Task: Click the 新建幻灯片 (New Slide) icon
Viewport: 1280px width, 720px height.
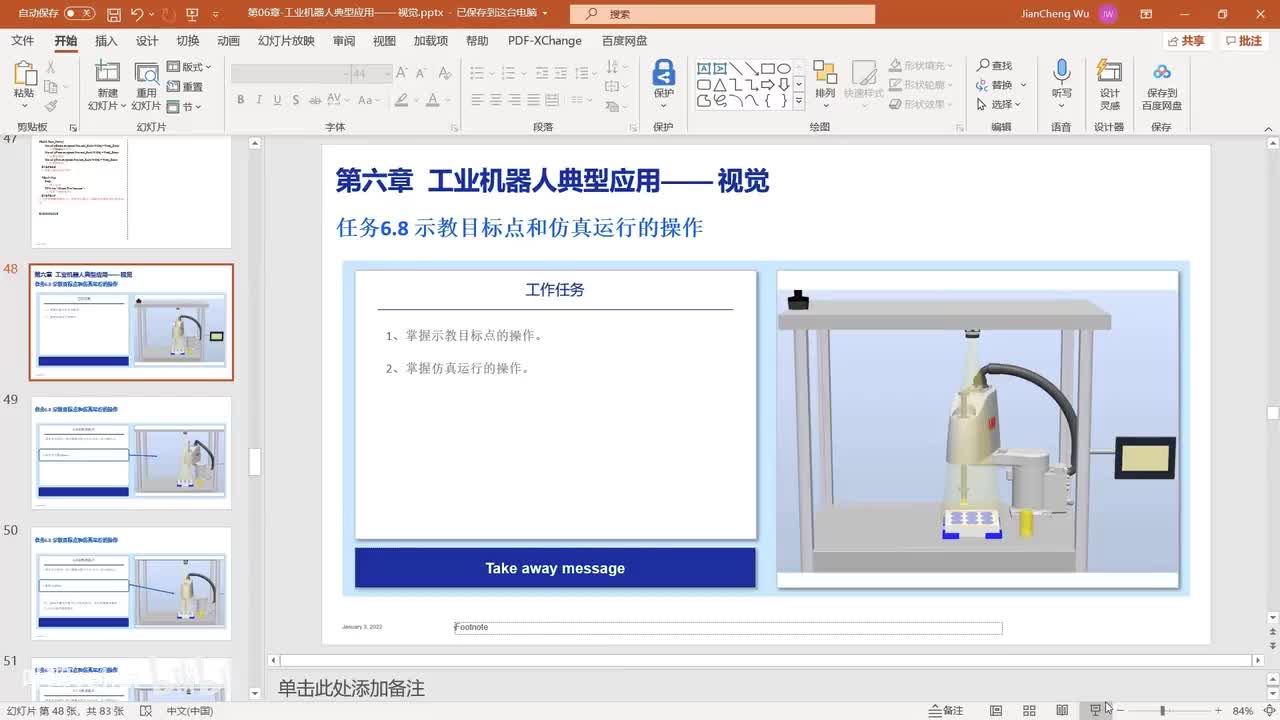Action: tap(107, 73)
